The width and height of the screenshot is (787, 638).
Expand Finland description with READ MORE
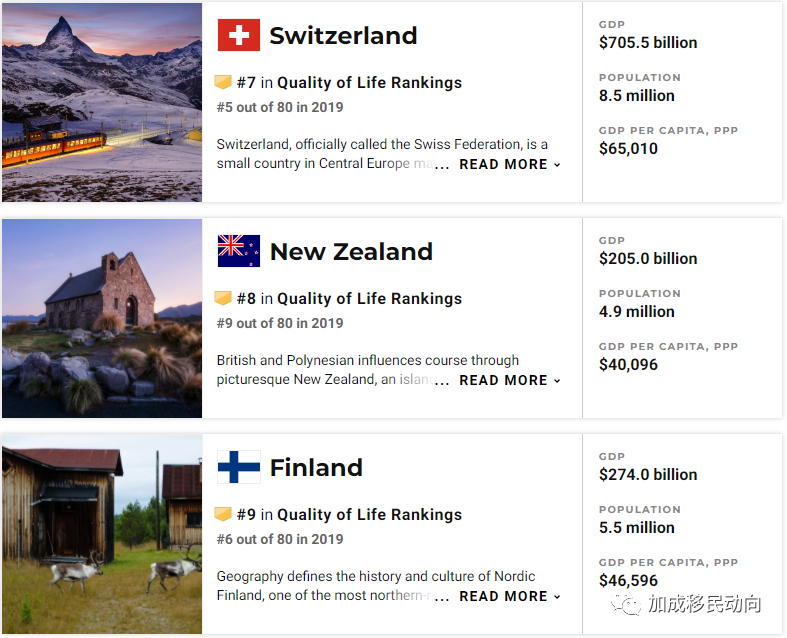pyautogui.click(x=509, y=596)
